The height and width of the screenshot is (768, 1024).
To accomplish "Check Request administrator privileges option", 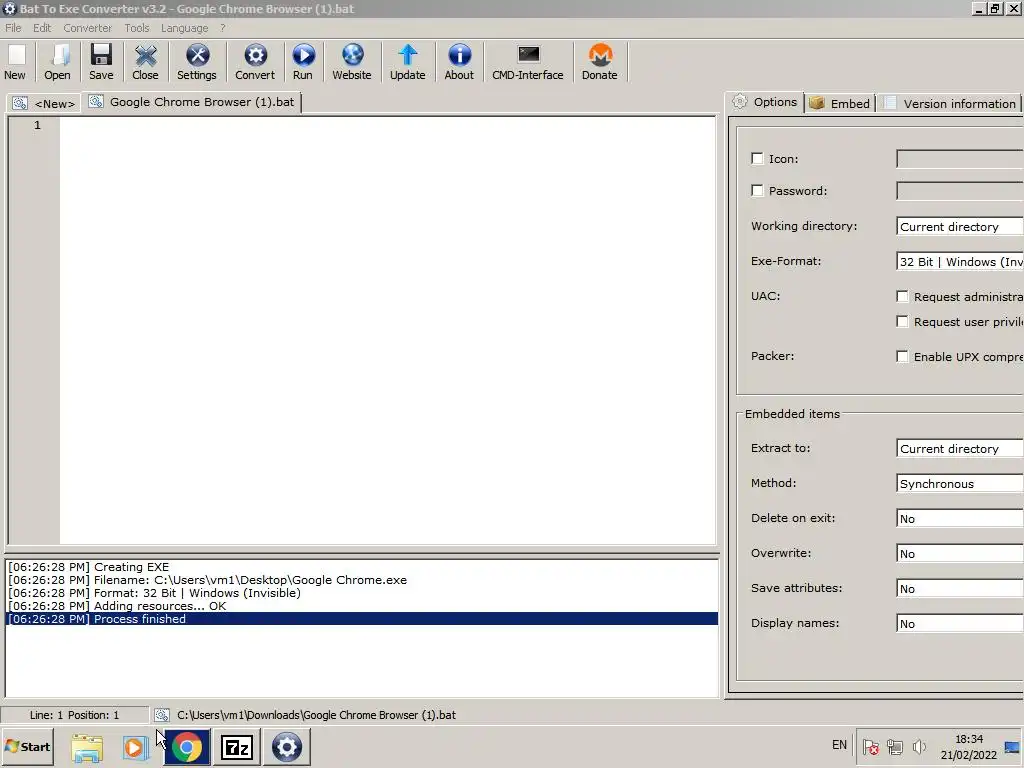I will click(x=903, y=296).
